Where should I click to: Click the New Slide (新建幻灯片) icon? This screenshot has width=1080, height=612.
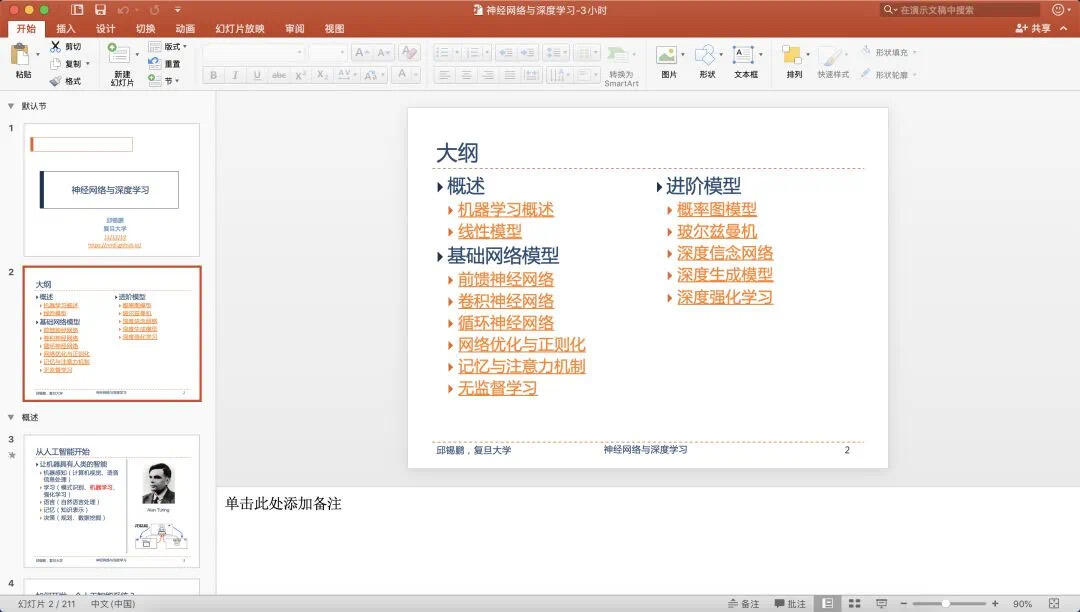[119, 55]
